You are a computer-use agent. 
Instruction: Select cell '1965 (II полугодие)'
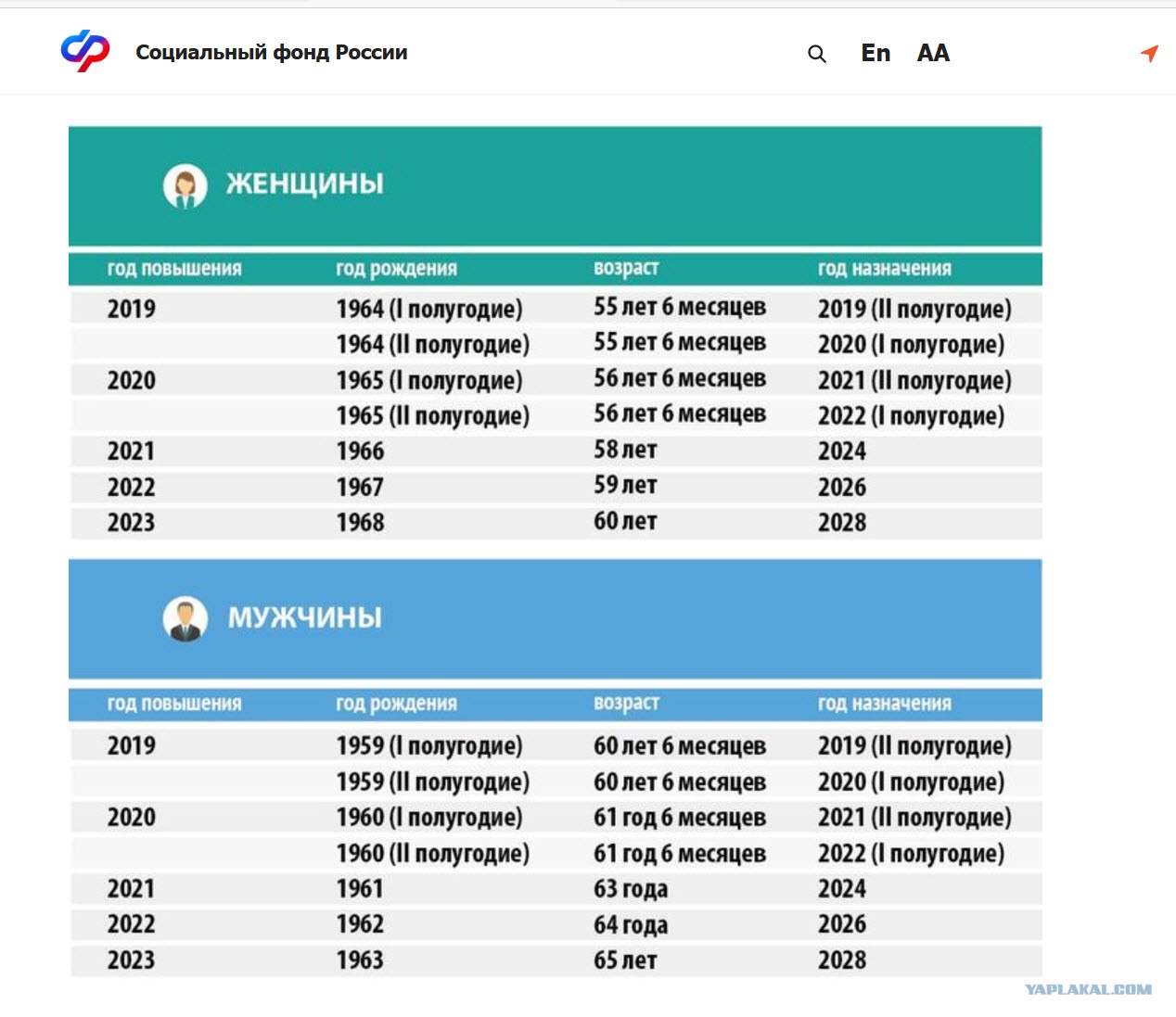click(x=433, y=415)
